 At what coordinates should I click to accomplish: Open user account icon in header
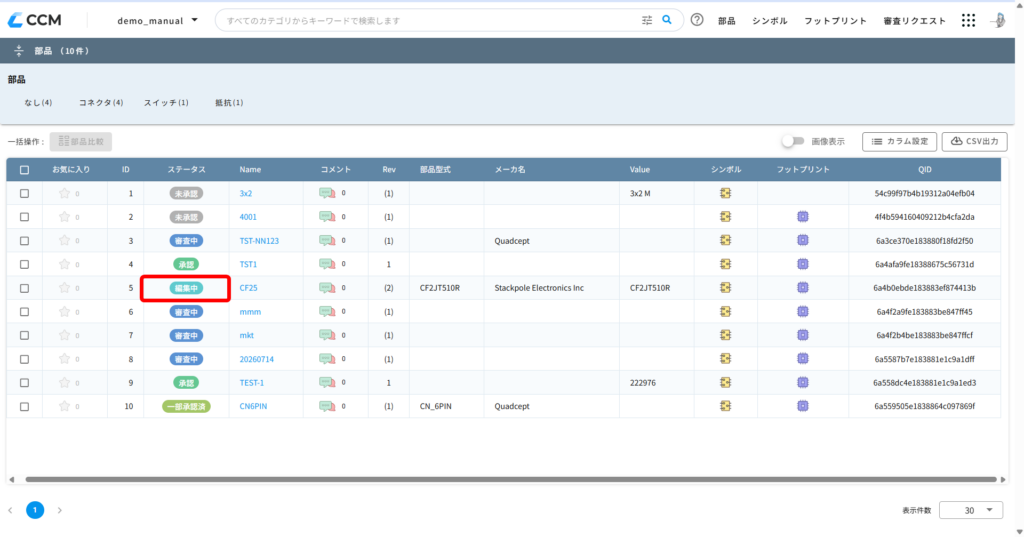(999, 20)
